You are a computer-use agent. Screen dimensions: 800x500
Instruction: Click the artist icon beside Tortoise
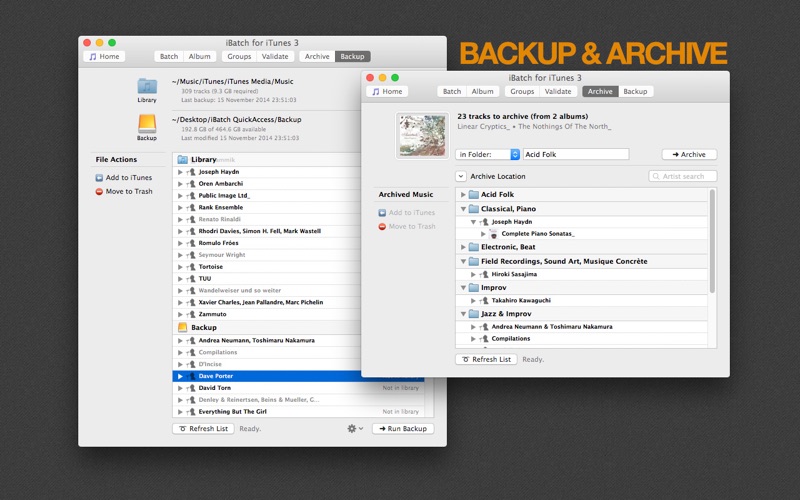pyautogui.click(x=191, y=267)
